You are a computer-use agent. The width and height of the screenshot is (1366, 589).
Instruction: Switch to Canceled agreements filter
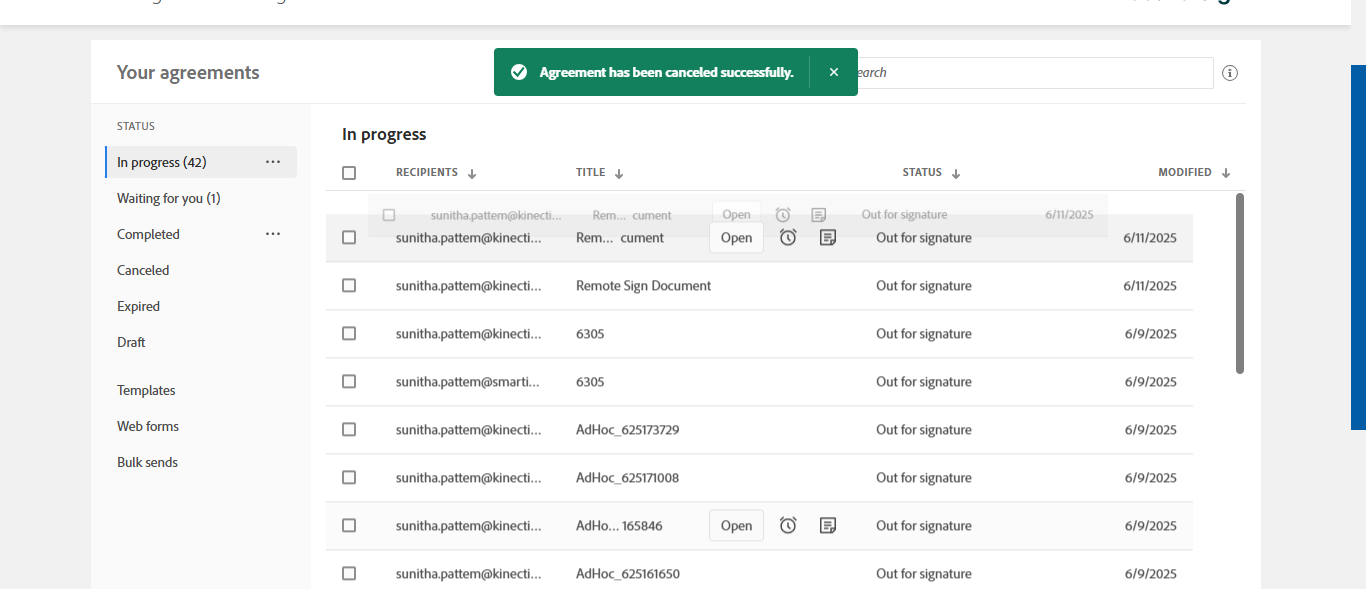pyautogui.click(x=143, y=270)
